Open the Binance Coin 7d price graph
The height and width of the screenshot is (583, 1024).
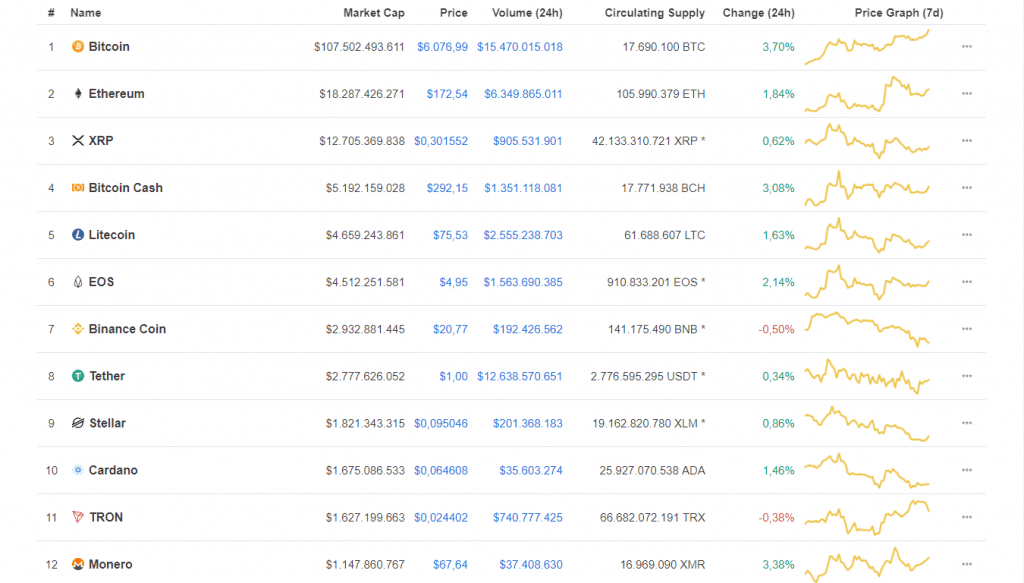[867, 328]
